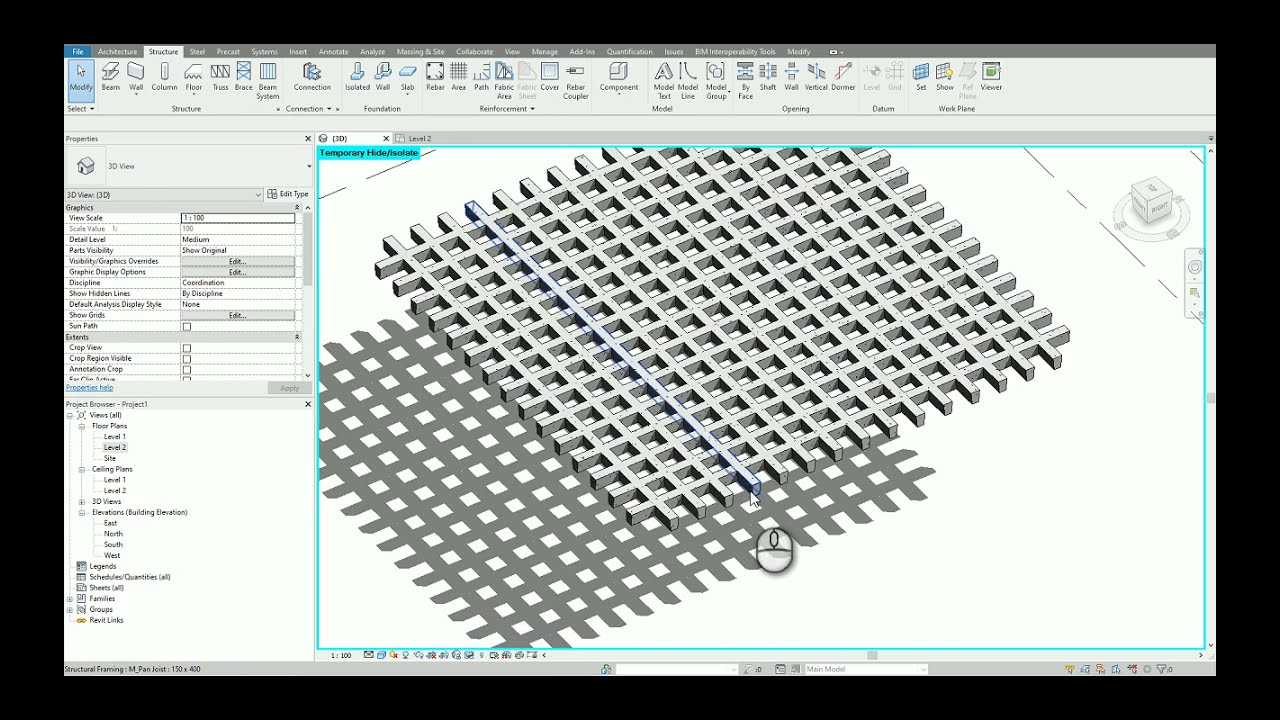Open the 3D View type selector dropdown
The width and height of the screenshot is (1280, 720).
[309, 166]
